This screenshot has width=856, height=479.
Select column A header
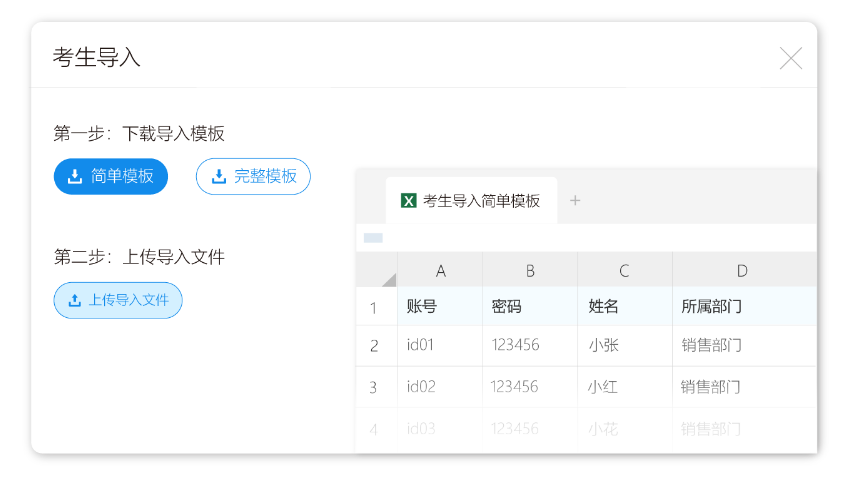[440, 270]
